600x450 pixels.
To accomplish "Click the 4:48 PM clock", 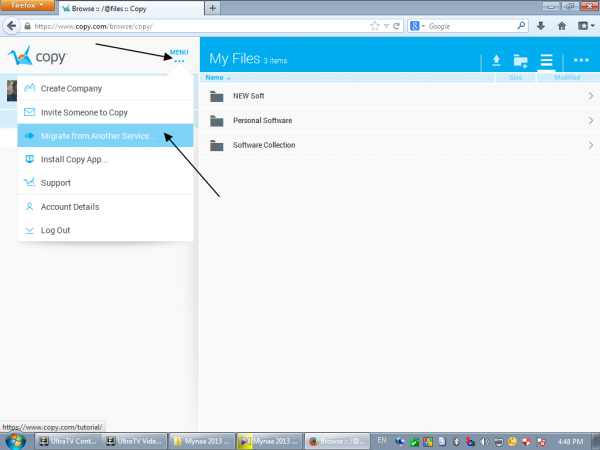I will click(x=571, y=442).
